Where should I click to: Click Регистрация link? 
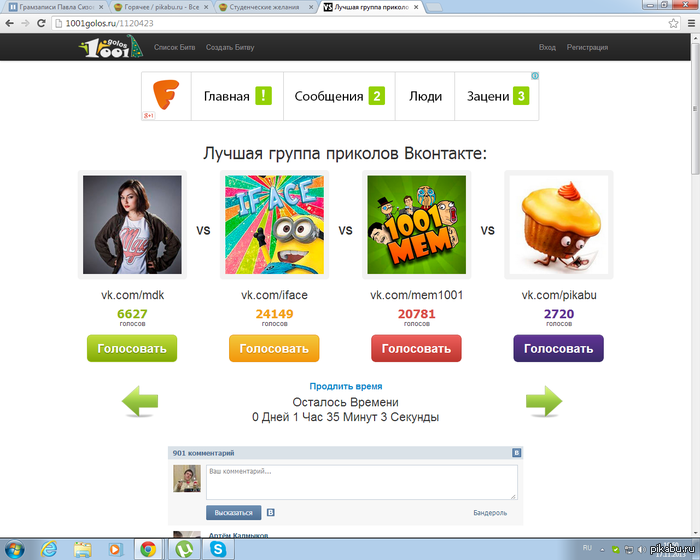tap(587, 47)
